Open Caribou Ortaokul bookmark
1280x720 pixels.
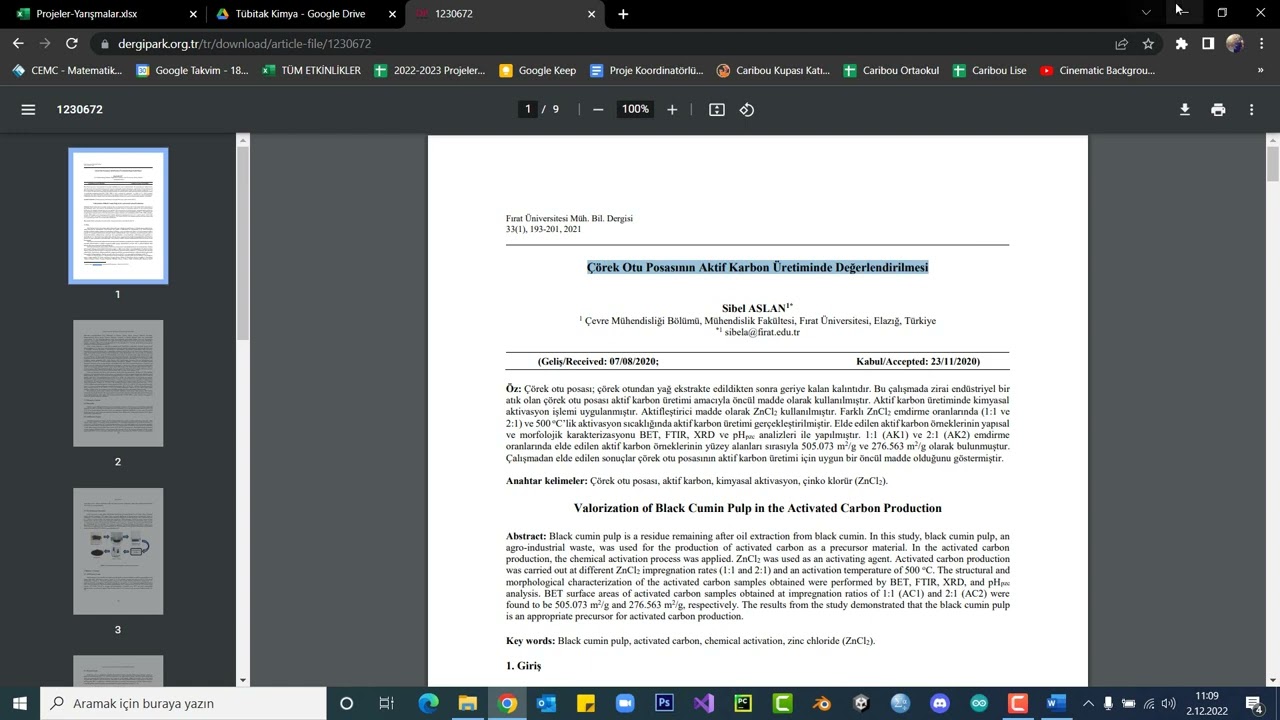pyautogui.click(x=891, y=71)
